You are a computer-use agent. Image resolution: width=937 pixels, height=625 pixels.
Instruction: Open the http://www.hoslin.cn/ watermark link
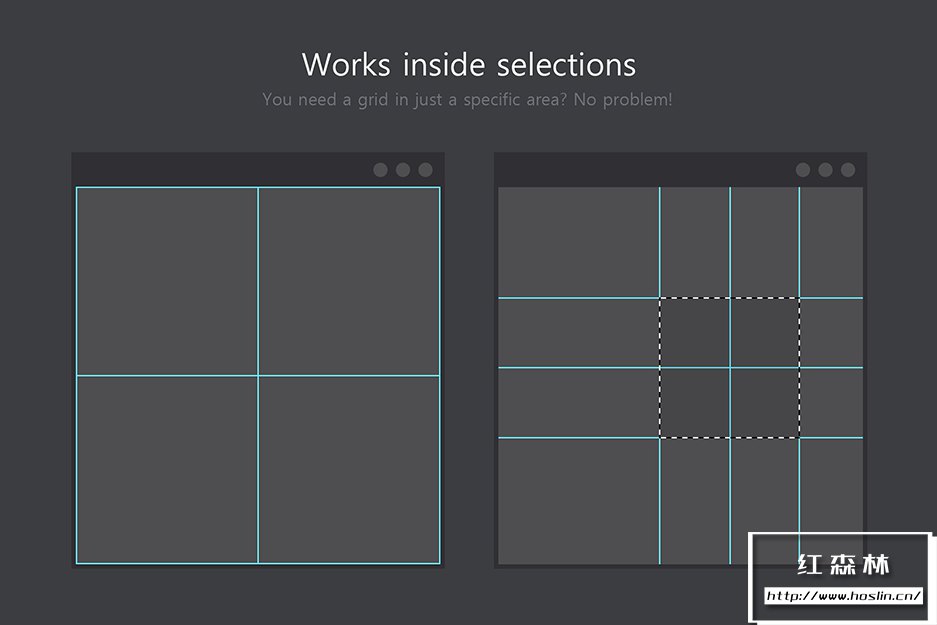[843, 596]
